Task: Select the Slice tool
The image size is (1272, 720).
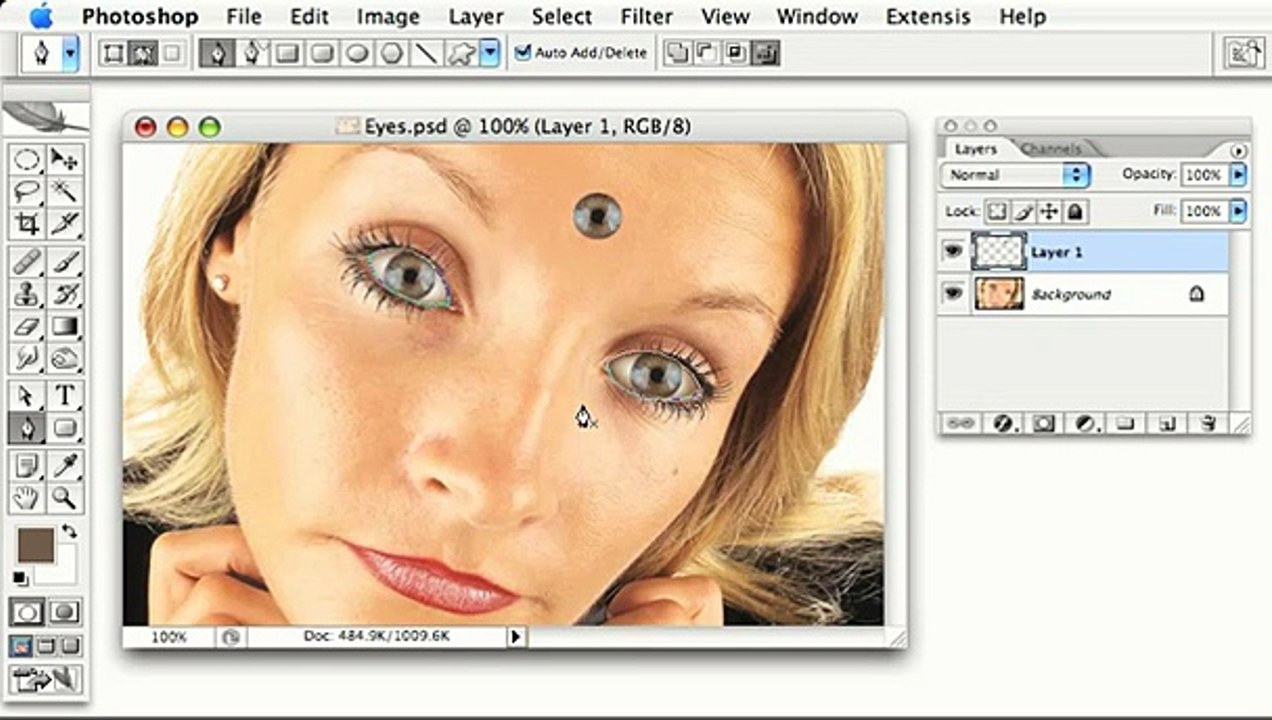Action: pos(65,222)
